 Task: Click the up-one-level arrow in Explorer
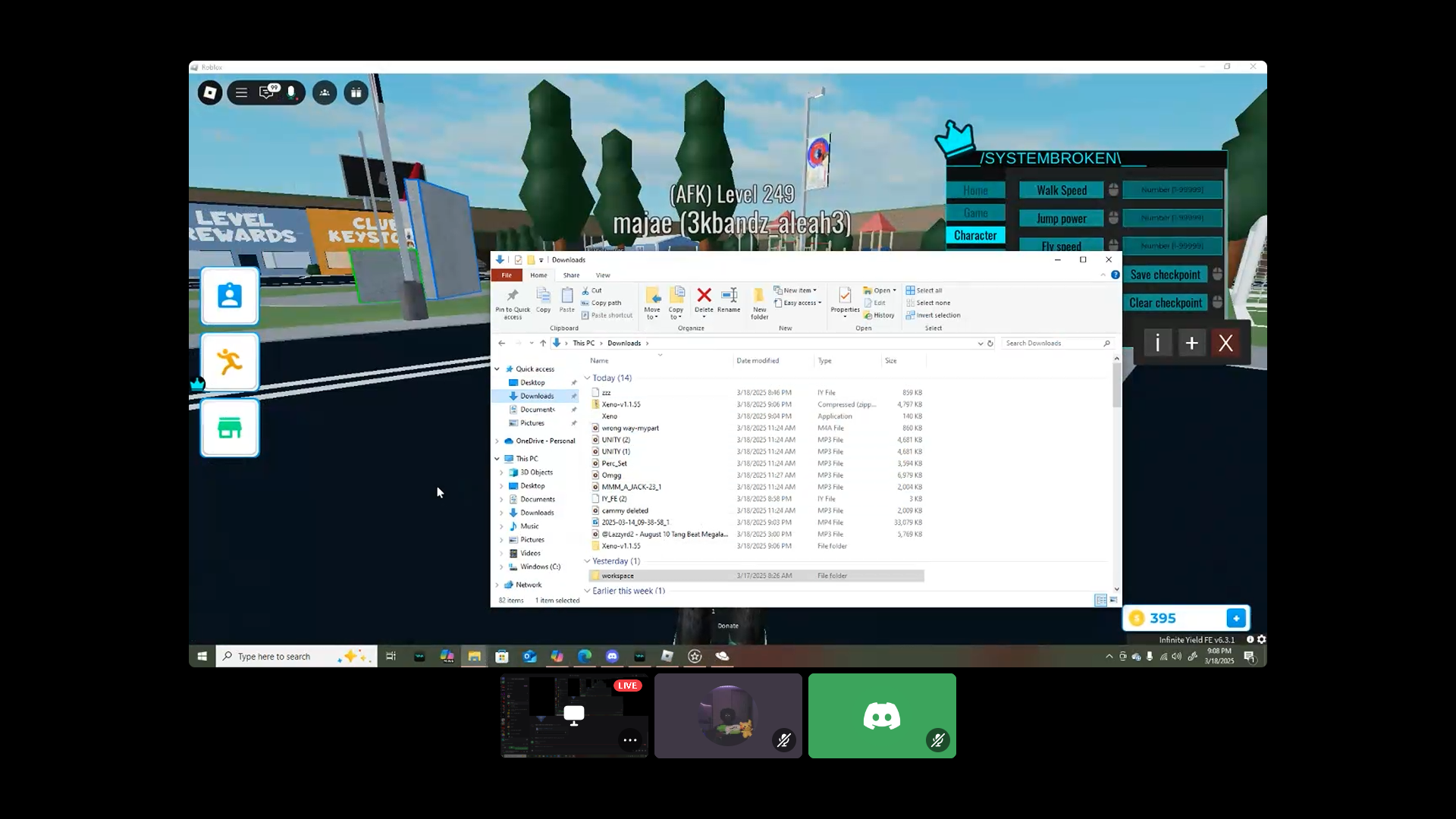pos(543,344)
